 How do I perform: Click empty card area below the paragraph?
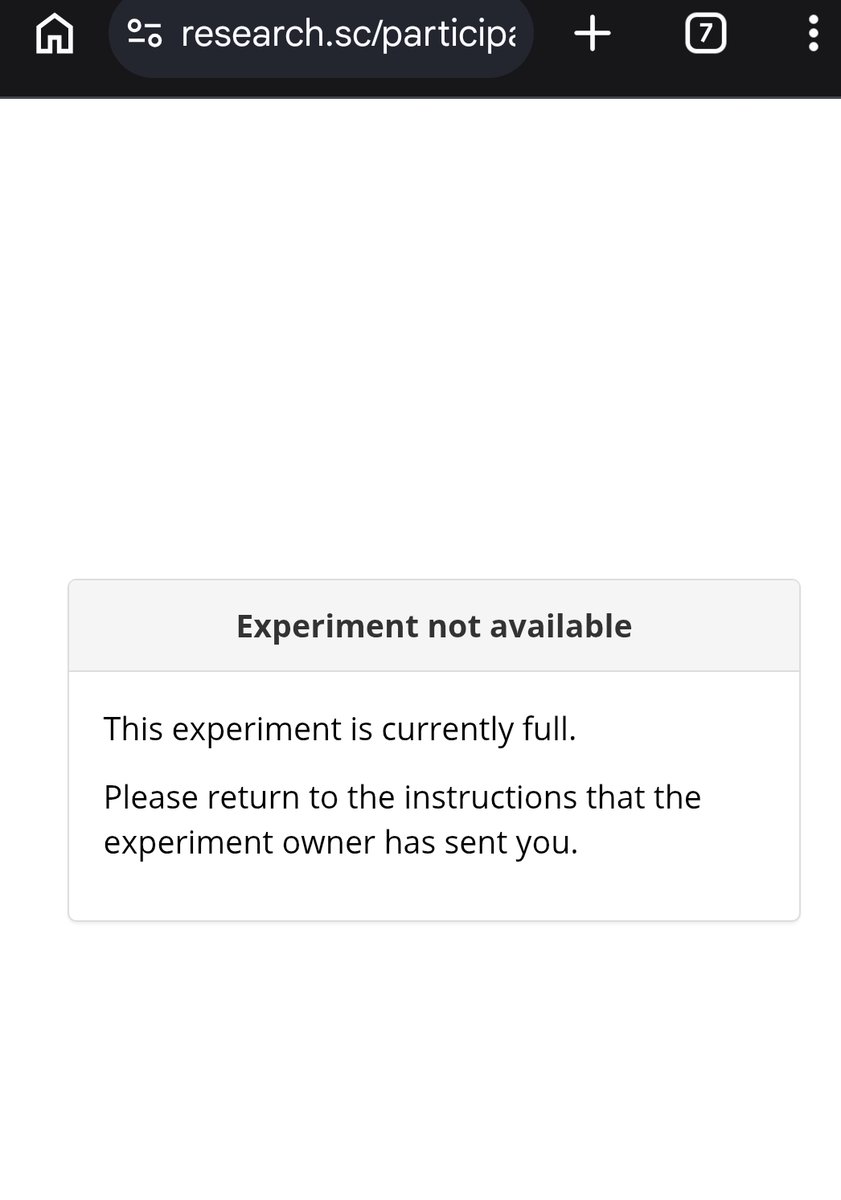(434, 891)
